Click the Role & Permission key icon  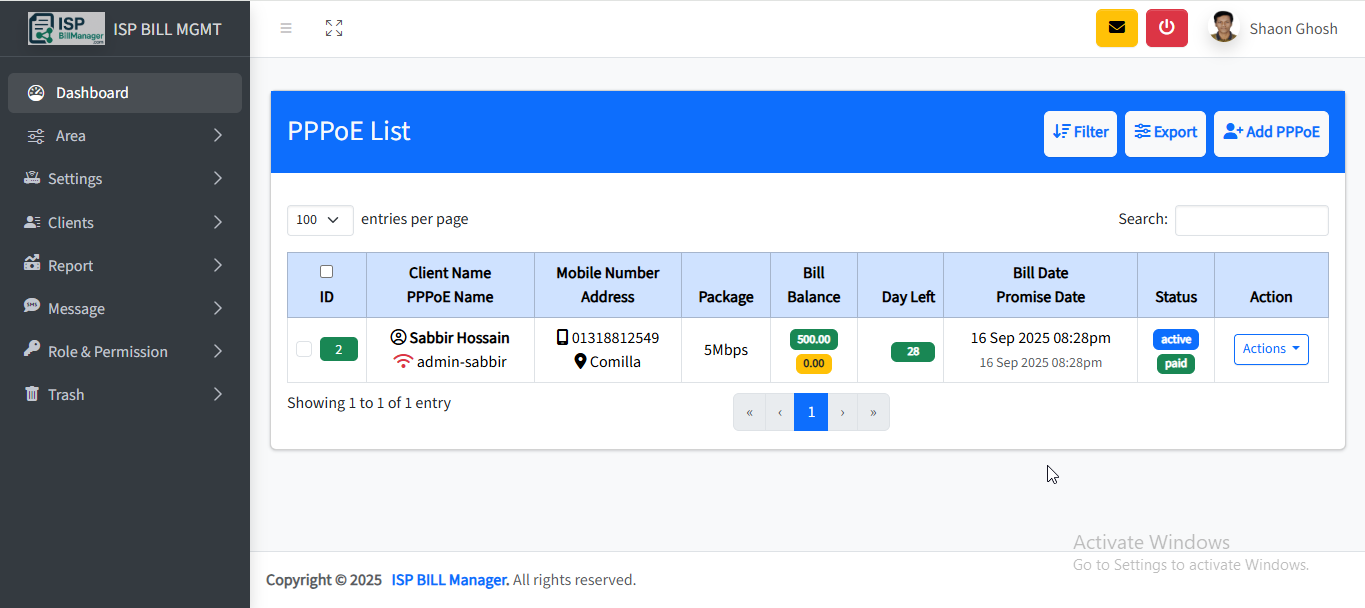click(x=32, y=351)
